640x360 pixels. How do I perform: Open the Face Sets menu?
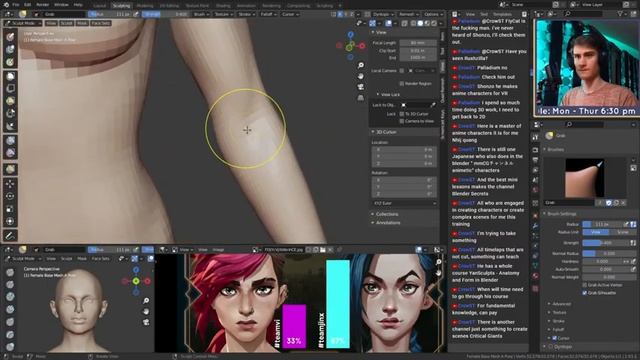[x=100, y=23]
